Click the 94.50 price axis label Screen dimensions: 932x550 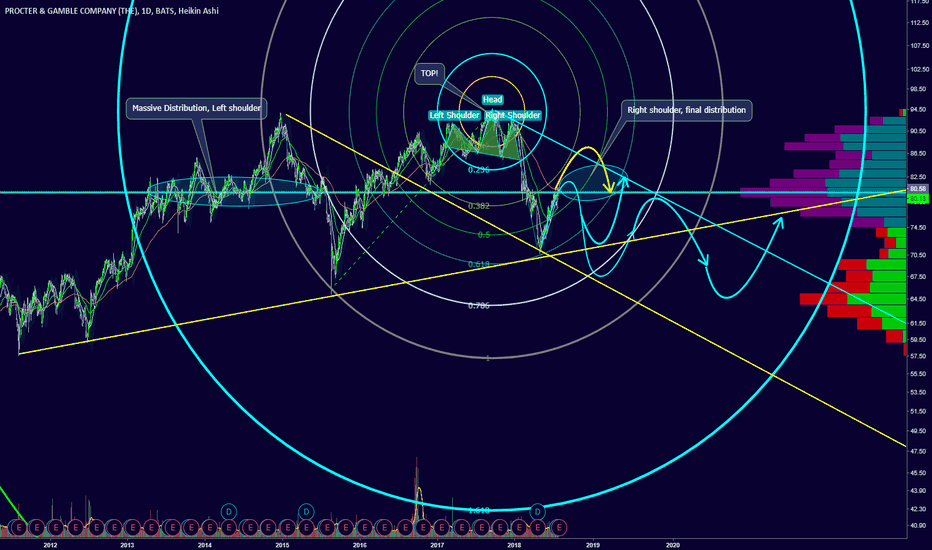point(918,109)
